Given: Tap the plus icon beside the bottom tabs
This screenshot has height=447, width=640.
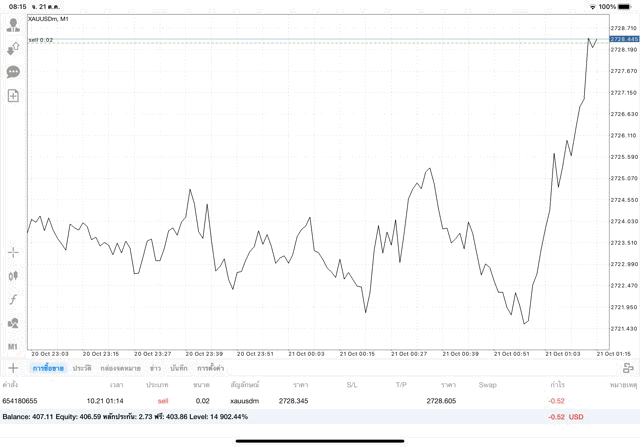Looking at the screenshot, I should click(x=13, y=368).
